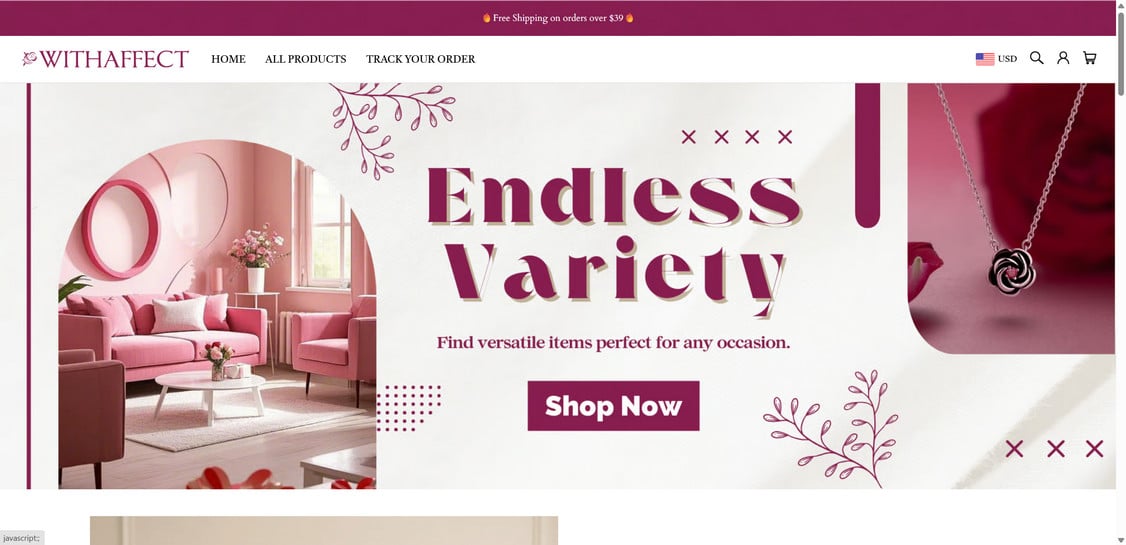Open the user account icon
The image size is (1126, 545).
1063,58
